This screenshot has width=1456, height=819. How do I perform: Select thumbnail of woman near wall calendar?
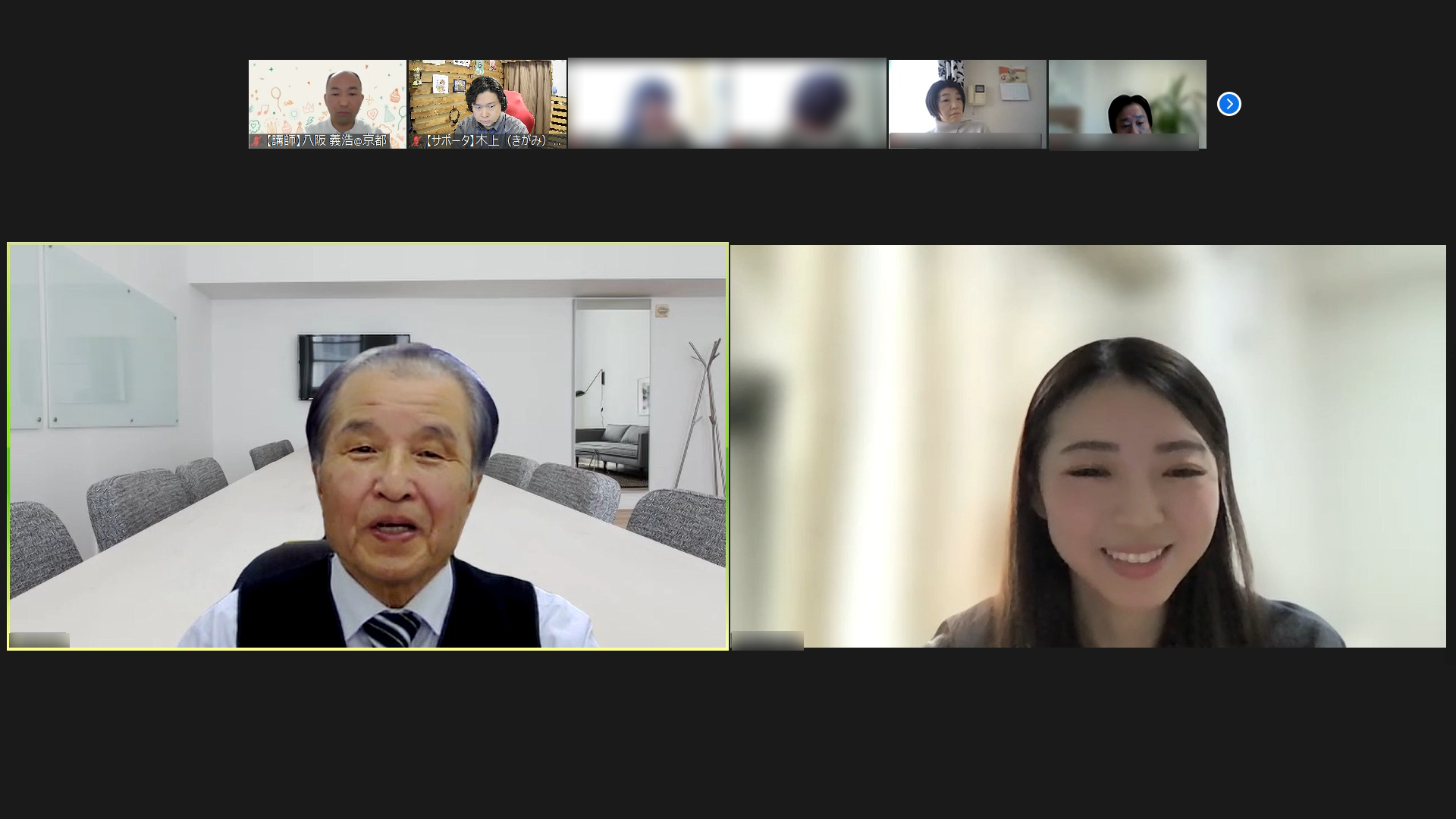coord(967,95)
